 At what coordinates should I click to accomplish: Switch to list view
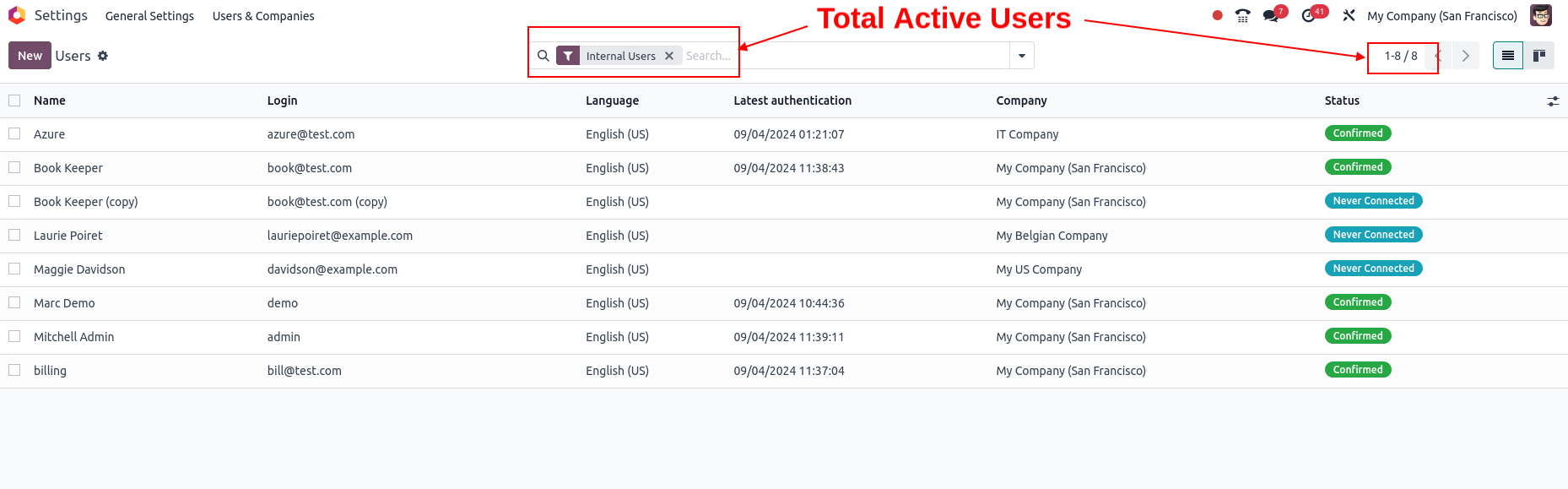(x=1508, y=56)
